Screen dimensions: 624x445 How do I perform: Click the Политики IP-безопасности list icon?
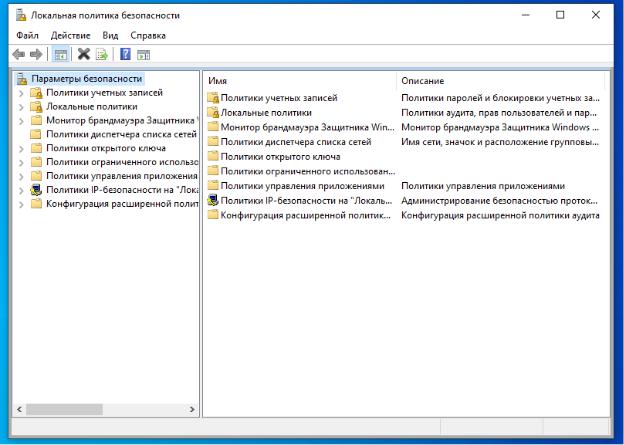coord(213,201)
